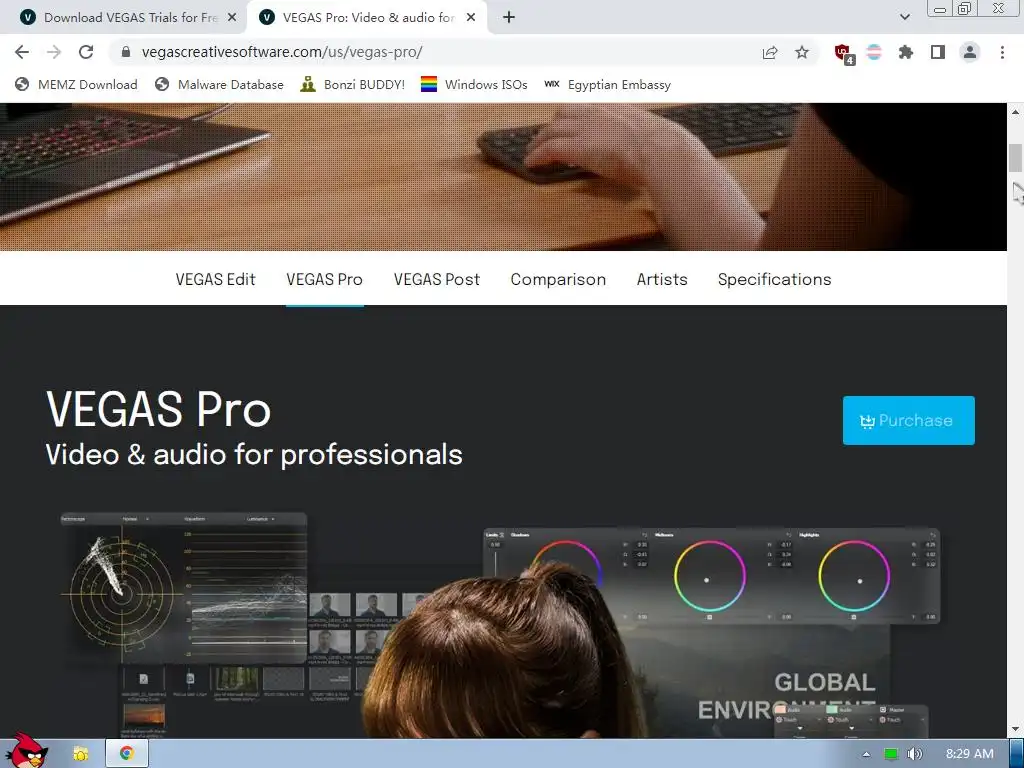Close the Download VEGAS Trials tab
Screen dimensions: 1024x768
tap(232, 18)
